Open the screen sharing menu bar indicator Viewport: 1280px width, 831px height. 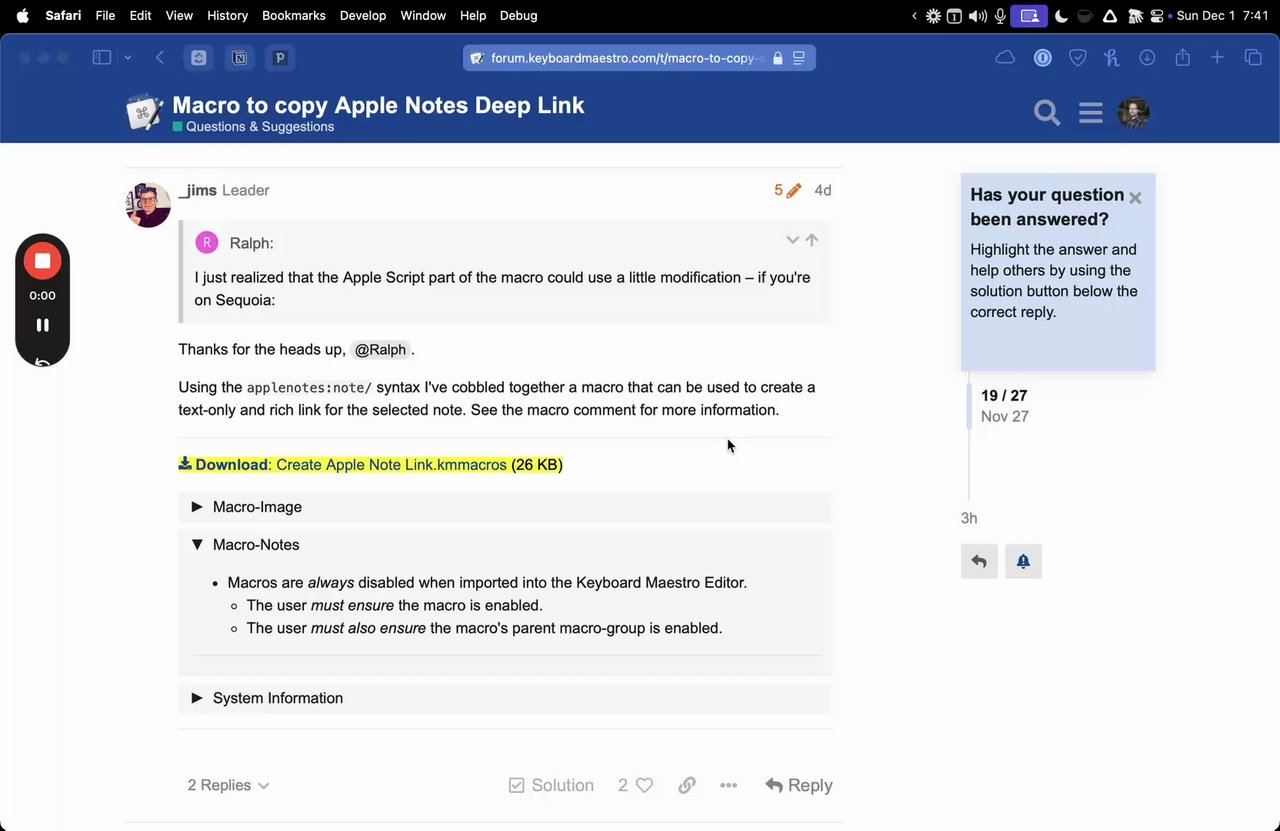coord(1029,15)
